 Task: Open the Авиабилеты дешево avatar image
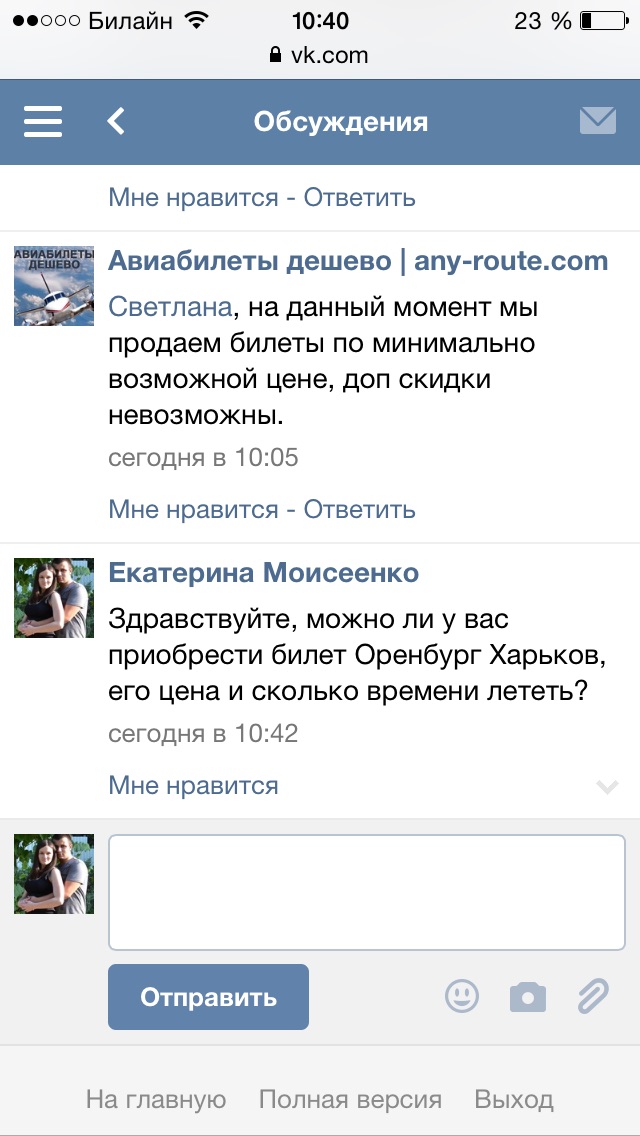coord(54,285)
